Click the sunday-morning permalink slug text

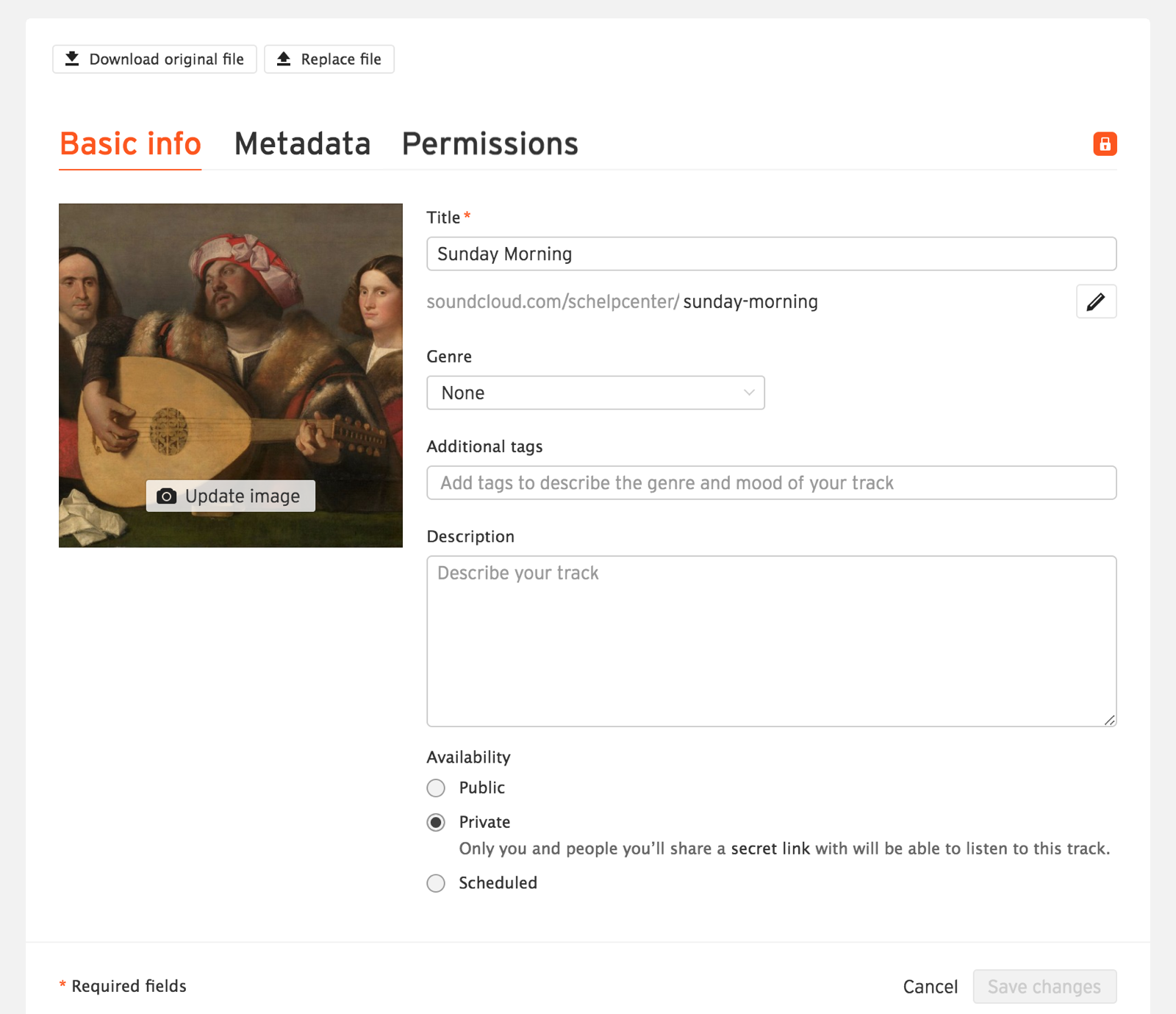tap(750, 301)
